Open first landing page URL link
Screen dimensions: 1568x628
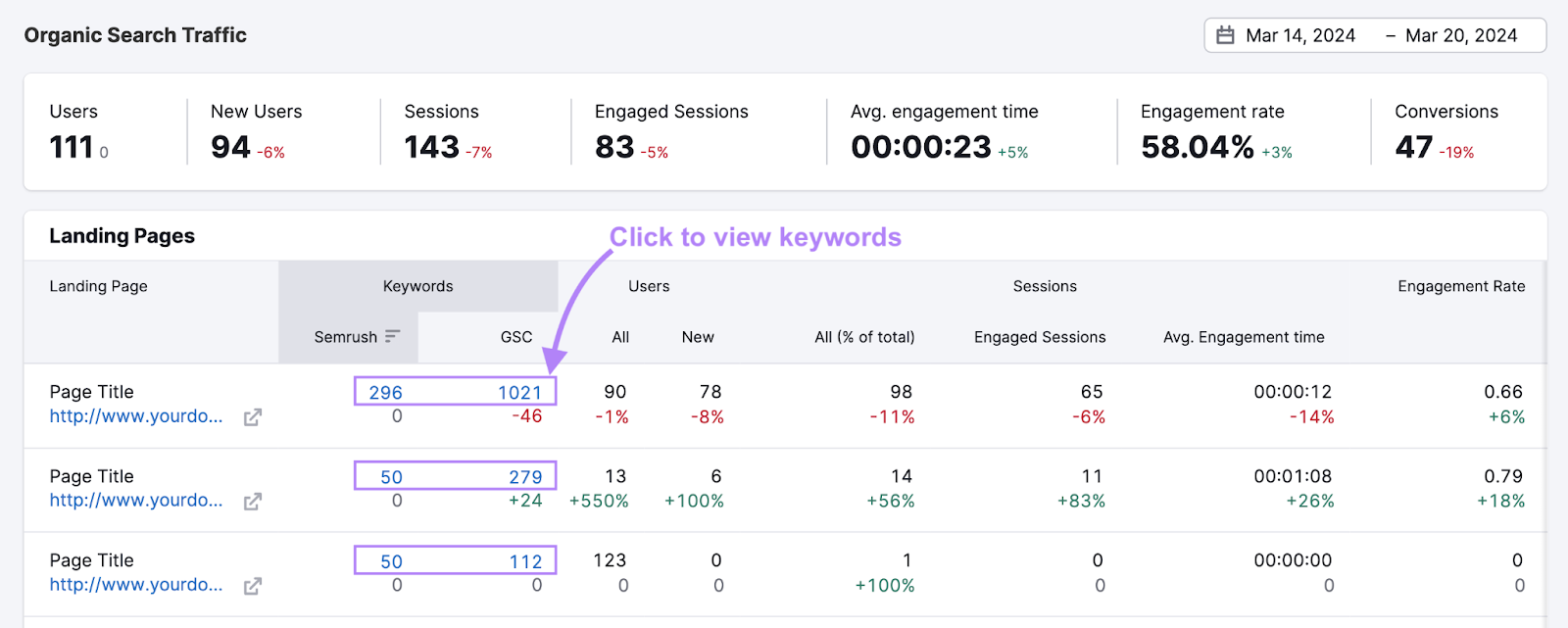pos(136,416)
